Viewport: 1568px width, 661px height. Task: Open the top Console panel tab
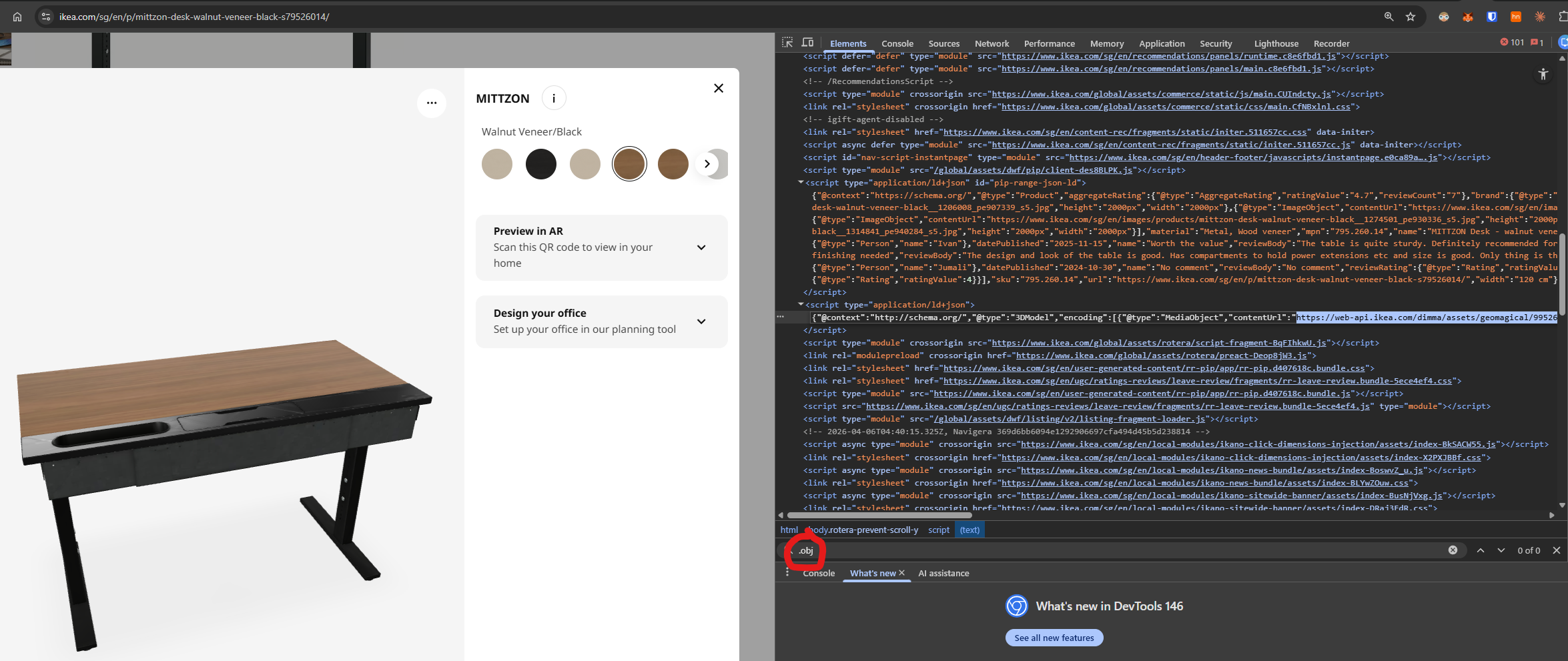pos(897,43)
